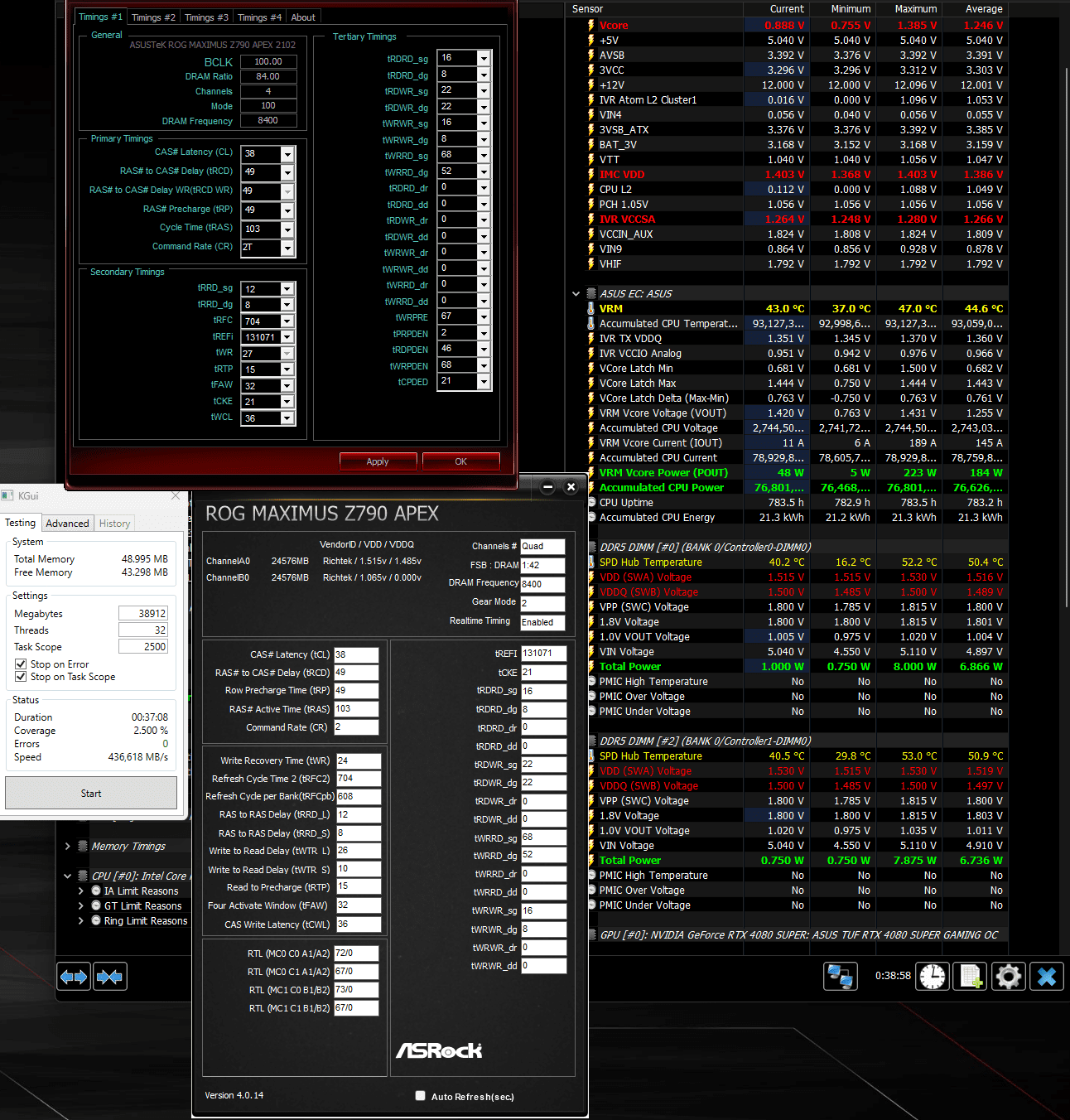Close sensors with the blue X icon
The height and width of the screenshot is (1120, 1070).
[1047, 977]
